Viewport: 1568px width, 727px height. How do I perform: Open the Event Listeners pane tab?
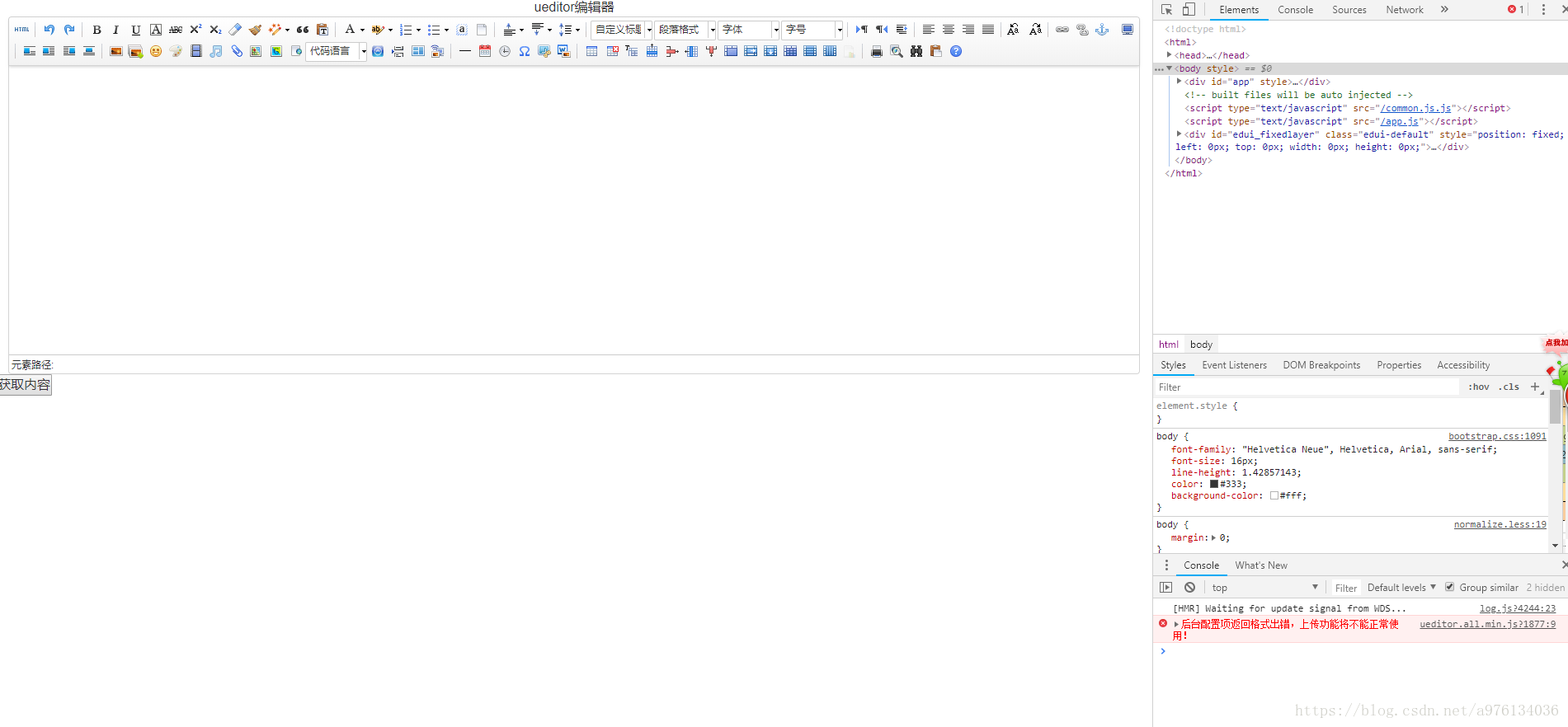[x=1234, y=365]
